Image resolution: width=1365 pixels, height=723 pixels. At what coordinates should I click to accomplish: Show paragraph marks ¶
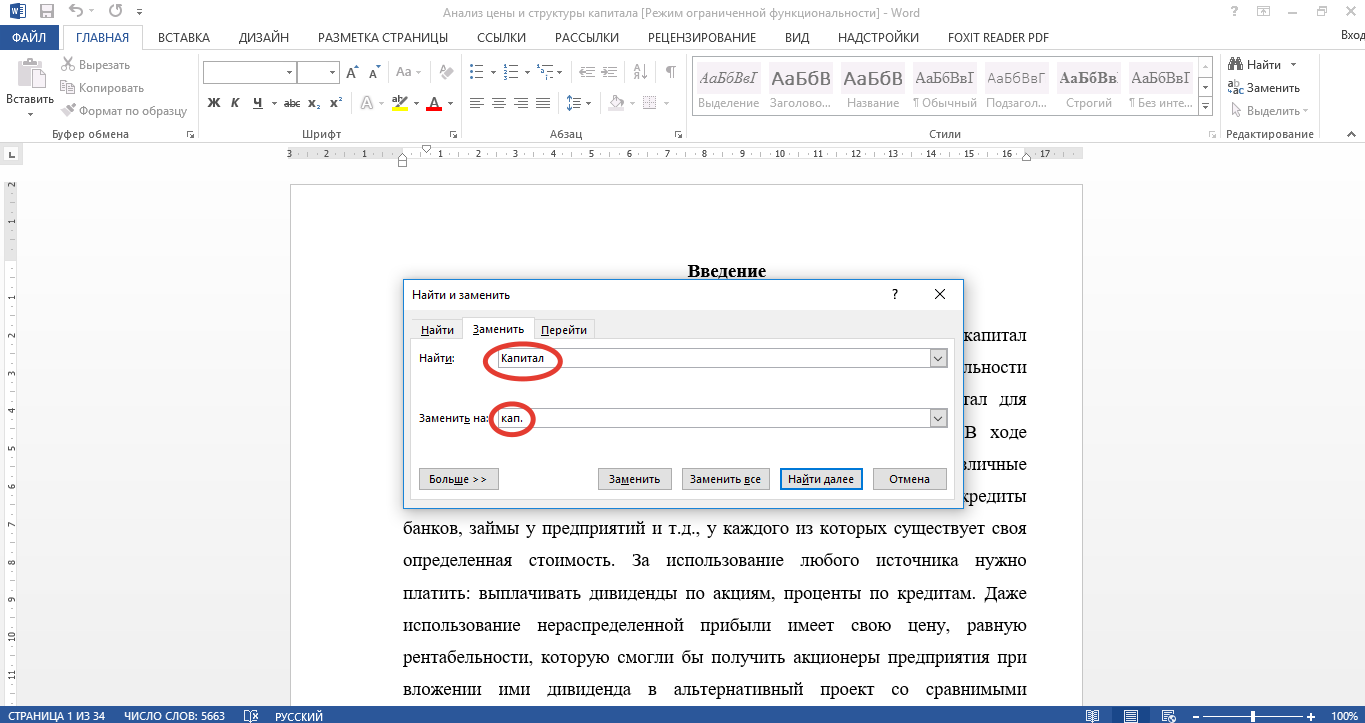click(670, 73)
